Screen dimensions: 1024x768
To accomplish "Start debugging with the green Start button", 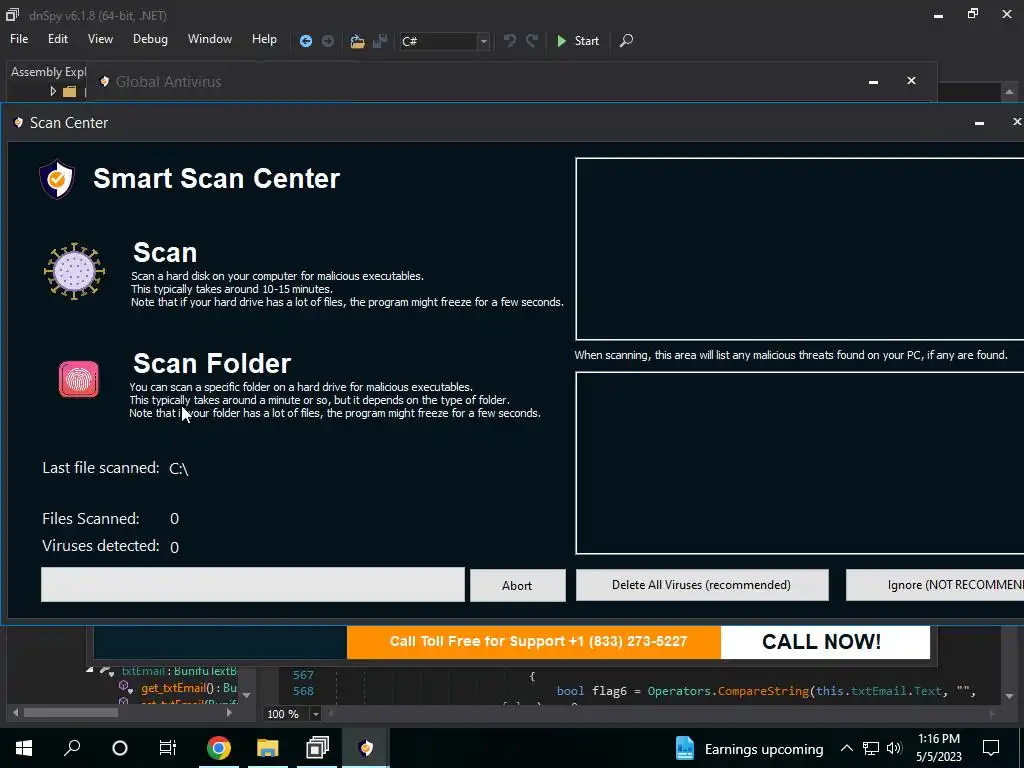I will (578, 40).
